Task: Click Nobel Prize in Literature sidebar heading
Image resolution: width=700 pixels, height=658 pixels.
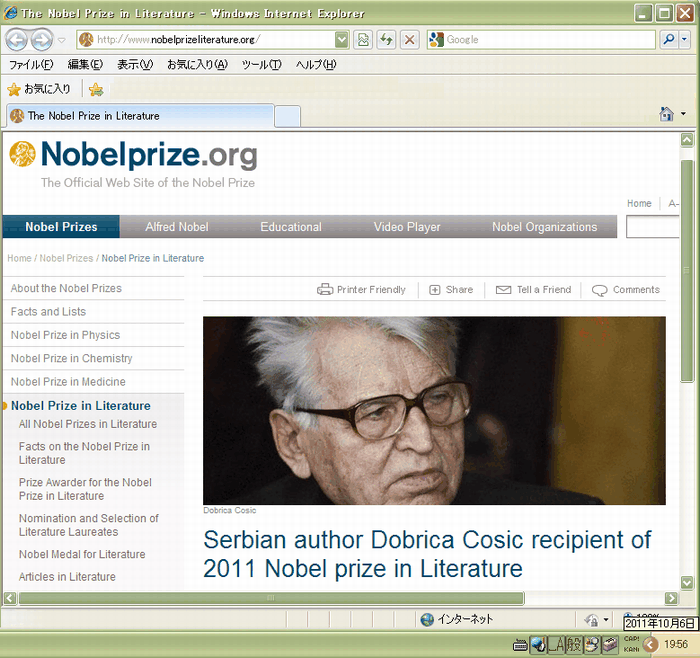Action: 81,406
